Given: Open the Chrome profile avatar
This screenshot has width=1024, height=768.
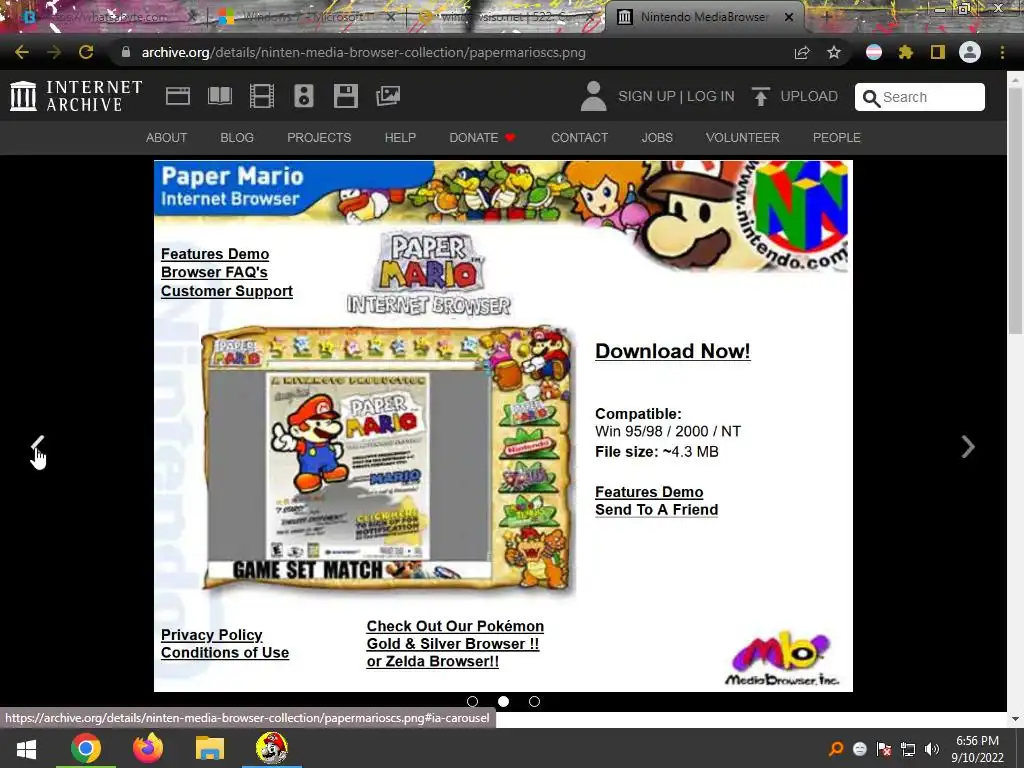Looking at the screenshot, I should click(970, 52).
